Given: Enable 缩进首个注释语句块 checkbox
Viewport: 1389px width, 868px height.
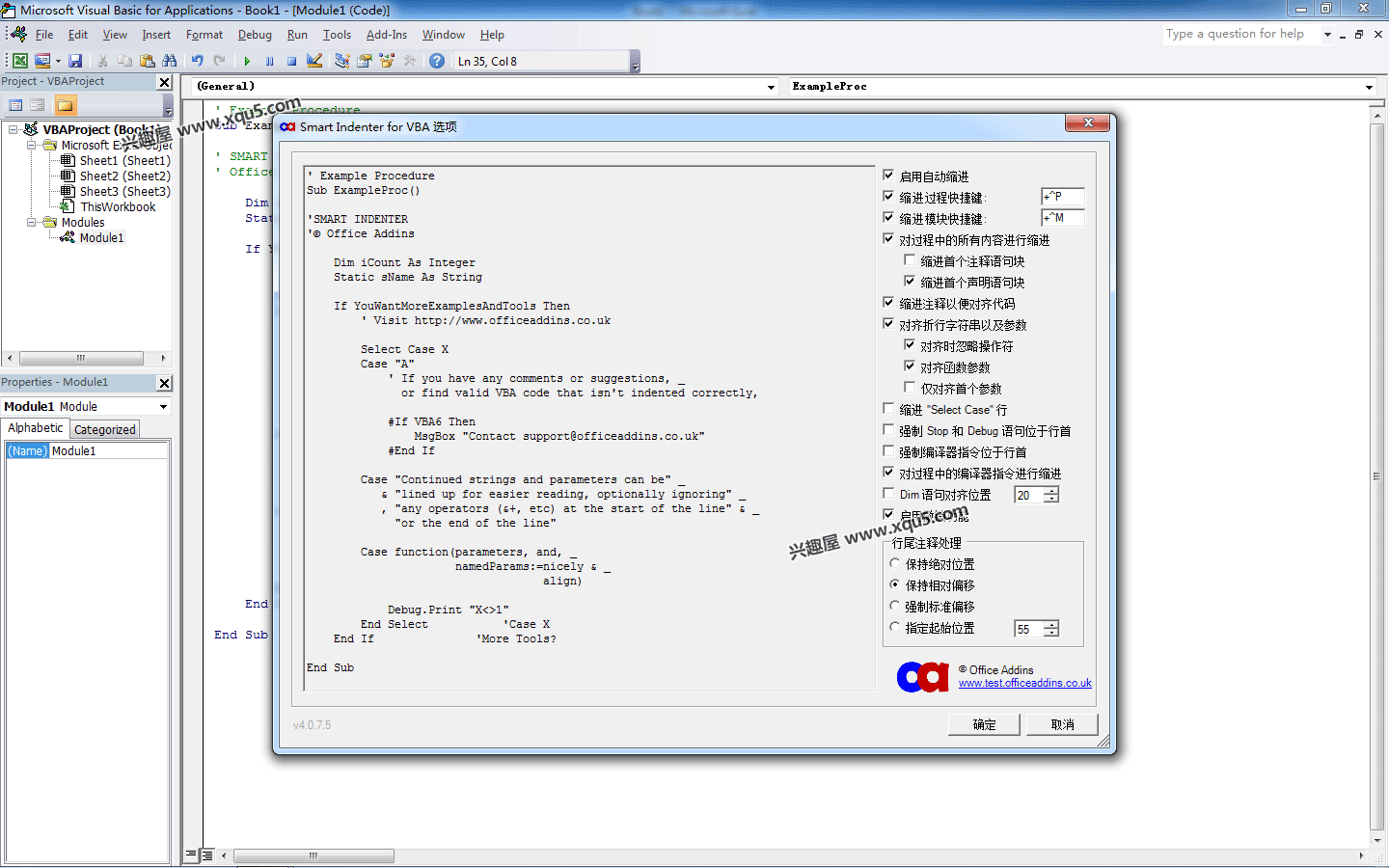Looking at the screenshot, I should pyautogui.click(x=910, y=260).
